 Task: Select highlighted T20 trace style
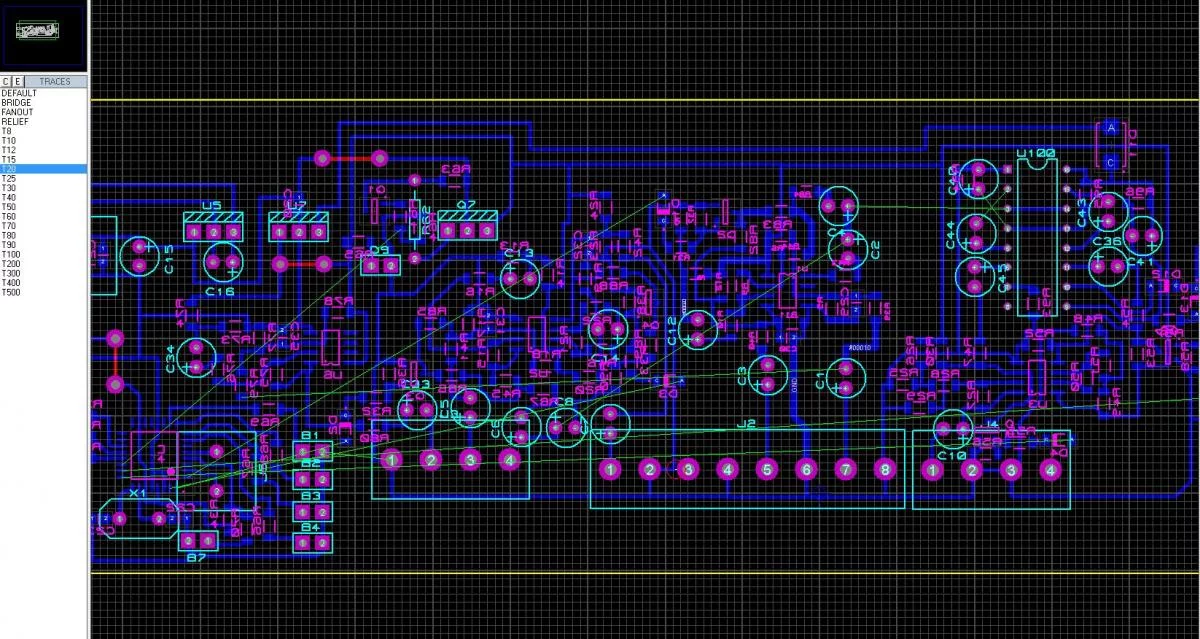44,169
